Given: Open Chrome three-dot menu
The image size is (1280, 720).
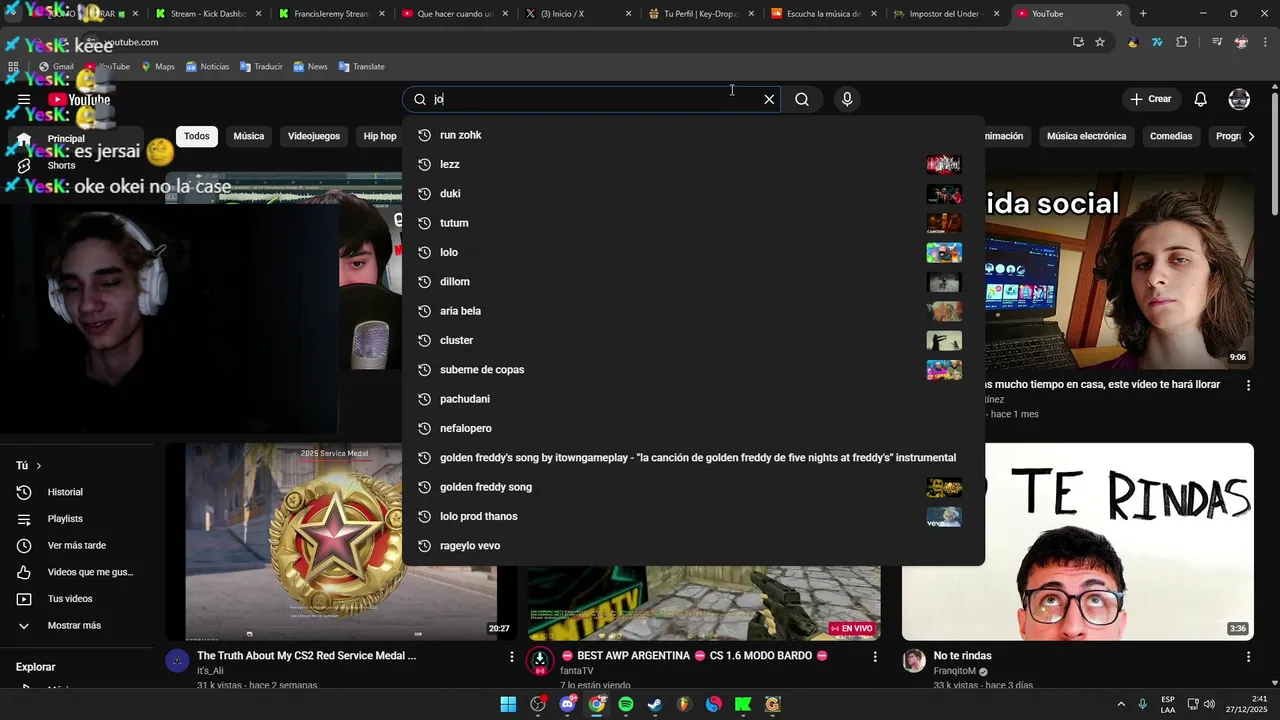Looking at the screenshot, I should click(x=1265, y=42).
